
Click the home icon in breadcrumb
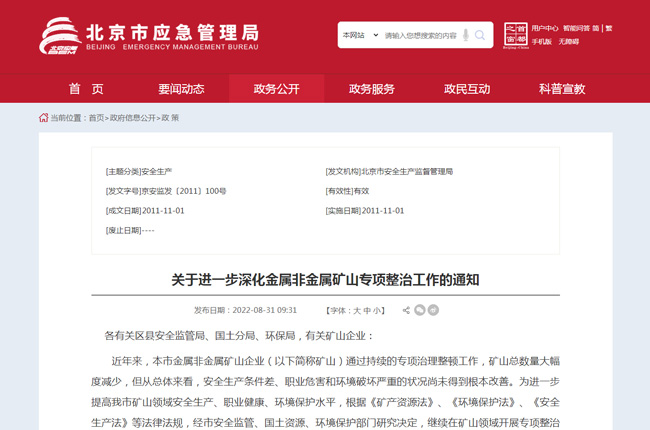click(44, 118)
